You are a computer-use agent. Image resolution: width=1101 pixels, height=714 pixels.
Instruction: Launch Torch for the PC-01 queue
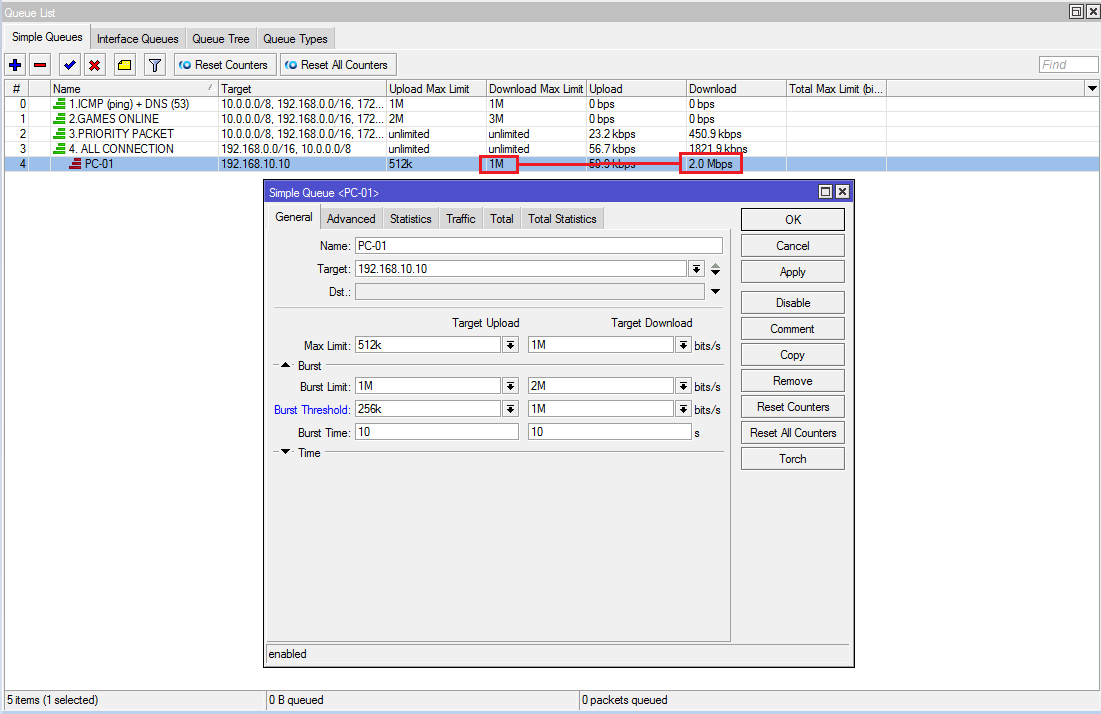click(x=792, y=458)
